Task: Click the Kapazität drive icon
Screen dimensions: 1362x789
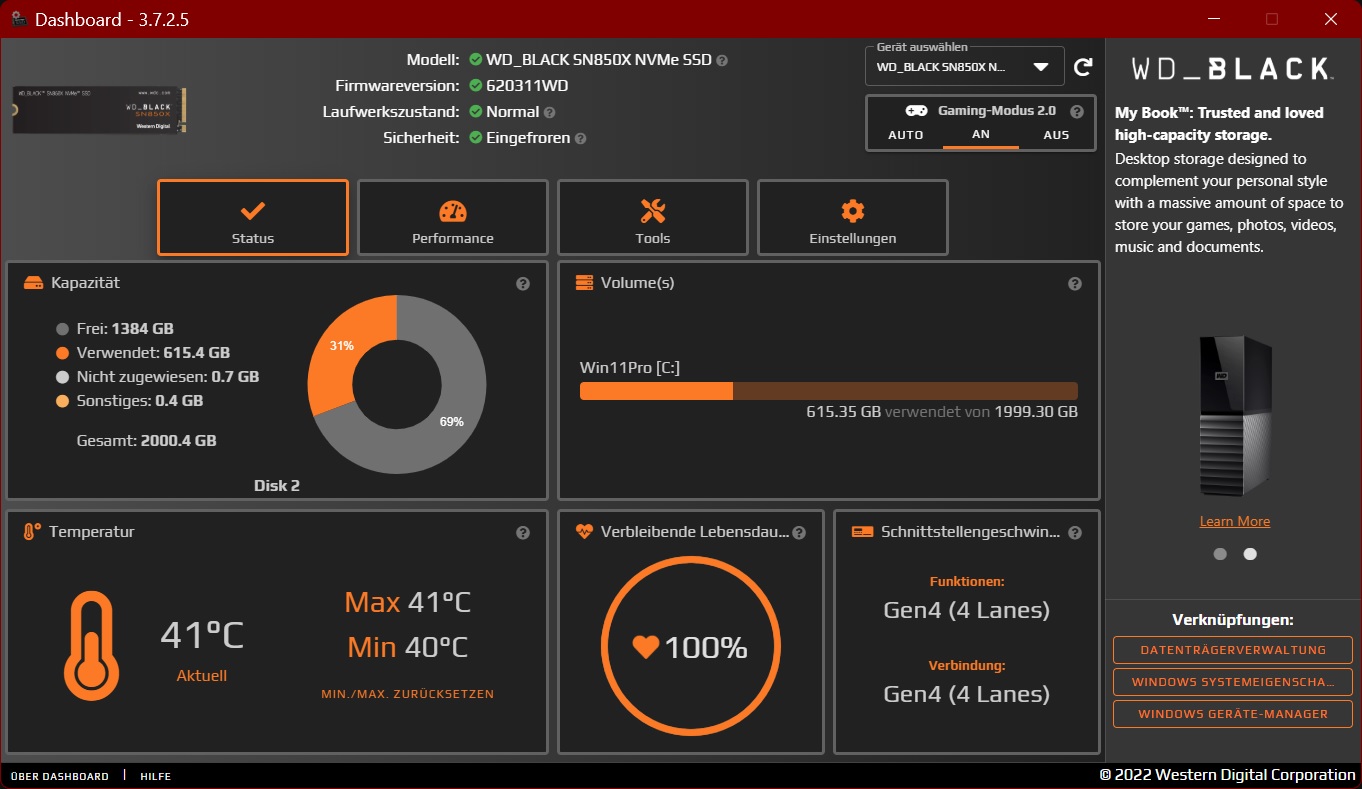Action: pos(33,283)
